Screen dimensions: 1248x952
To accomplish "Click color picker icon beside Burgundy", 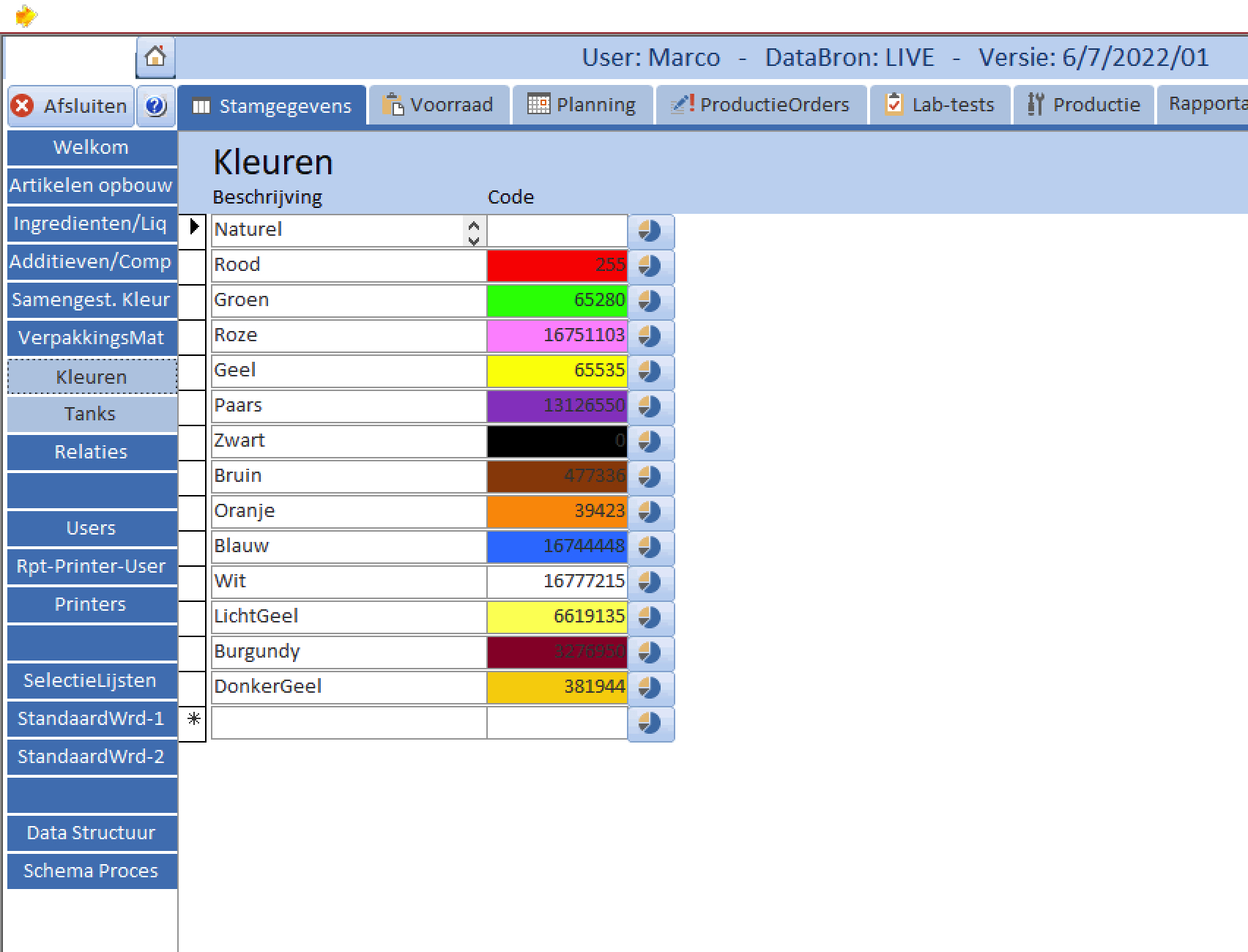I will tap(650, 652).
